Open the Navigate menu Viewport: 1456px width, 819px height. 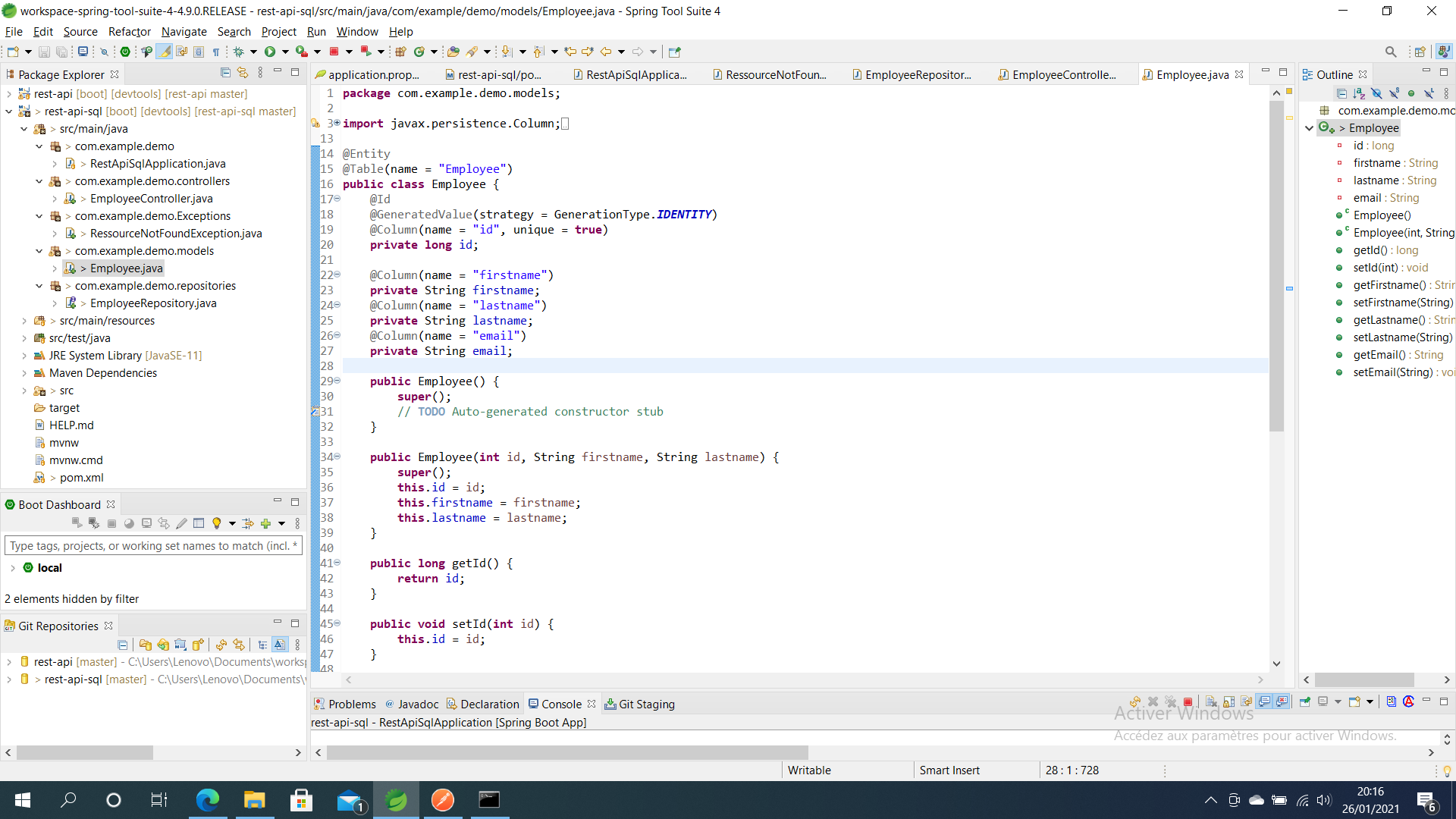(184, 32)
